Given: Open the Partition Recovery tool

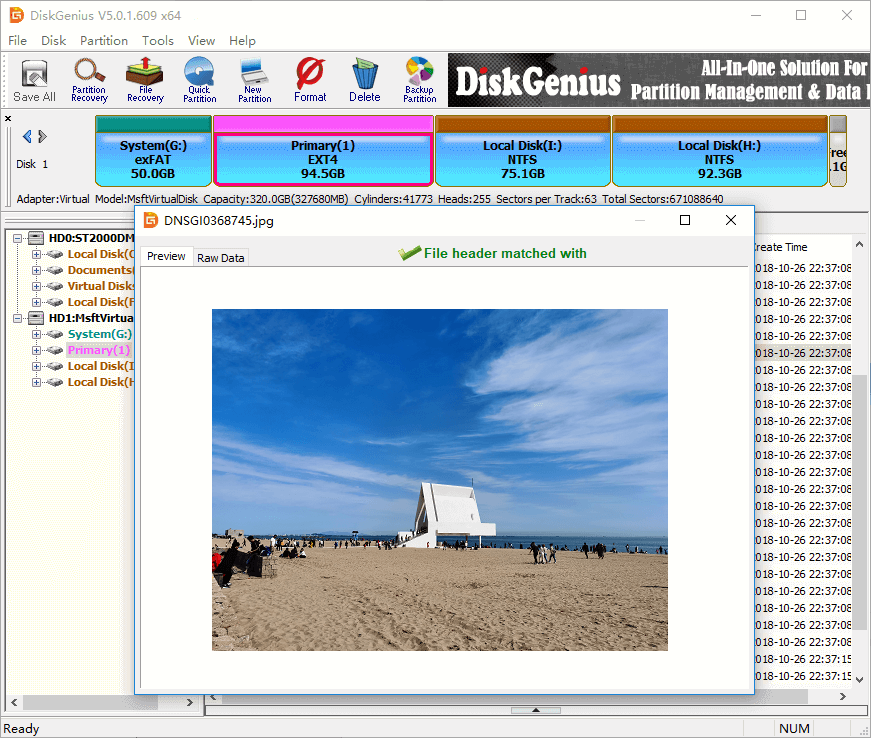Looking at the screenshot, I should [89, 80].
